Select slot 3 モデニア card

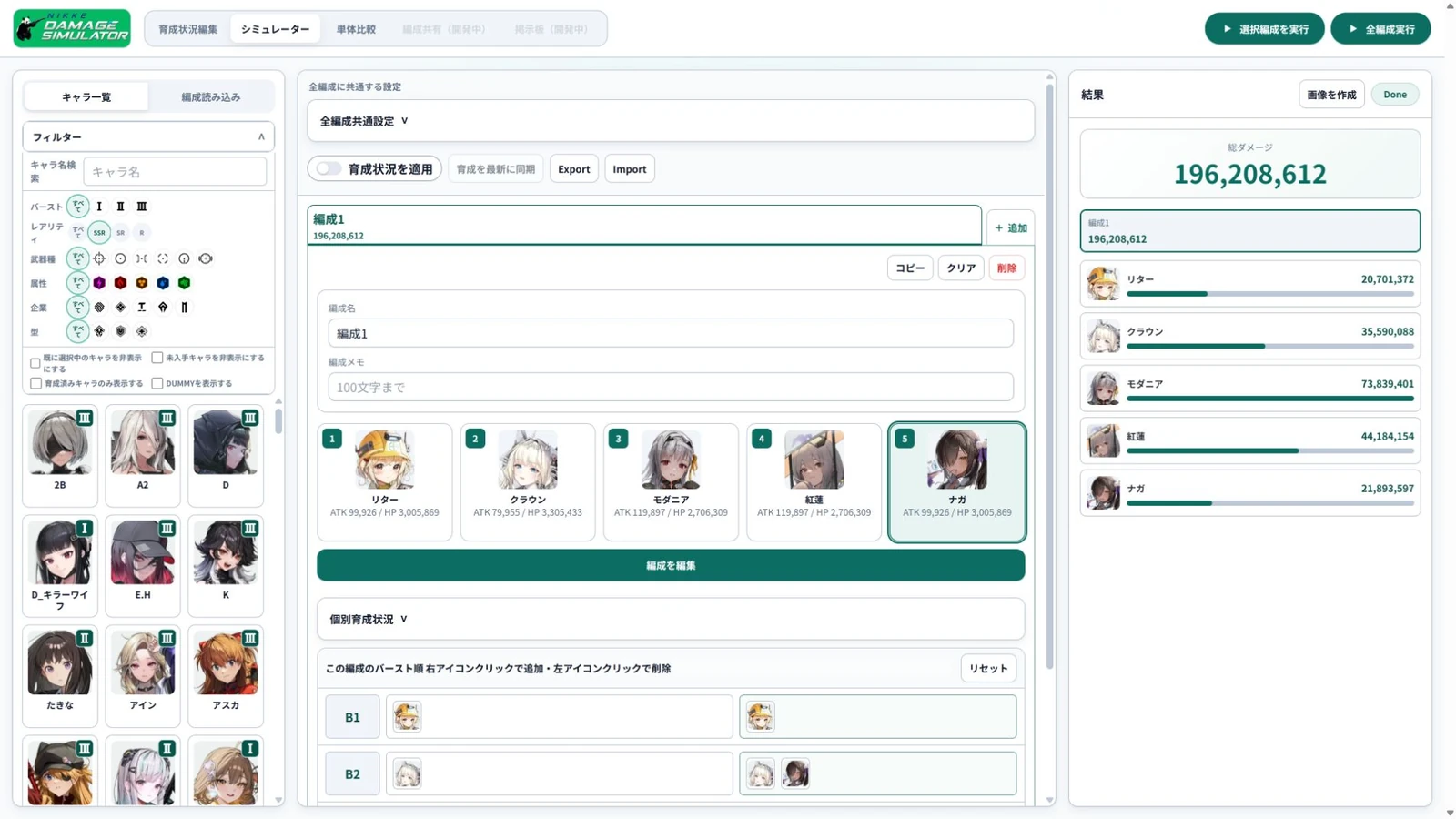click(671, 481)
